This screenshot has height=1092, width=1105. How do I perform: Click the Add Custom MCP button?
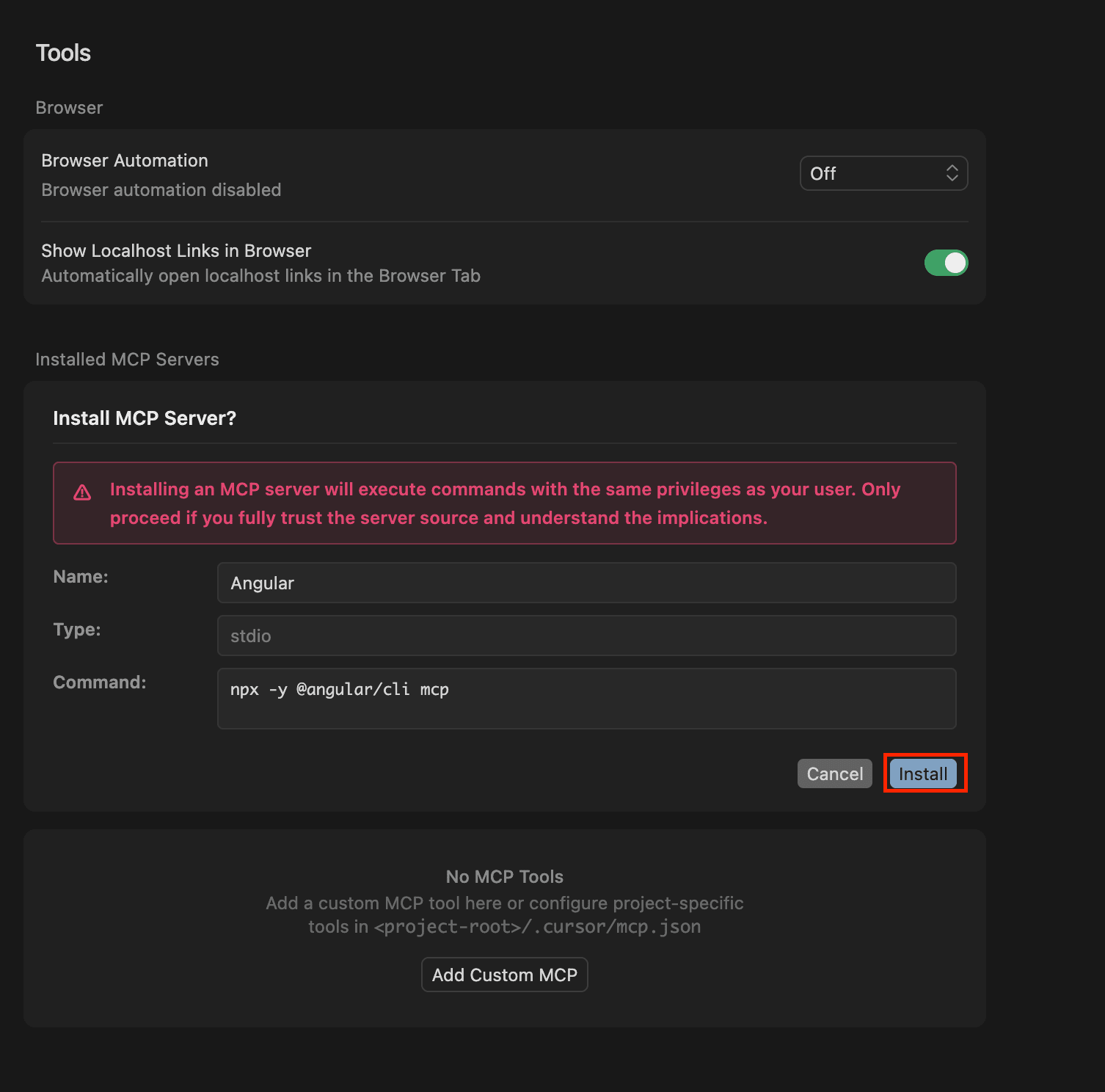click(x=504, y=975)
